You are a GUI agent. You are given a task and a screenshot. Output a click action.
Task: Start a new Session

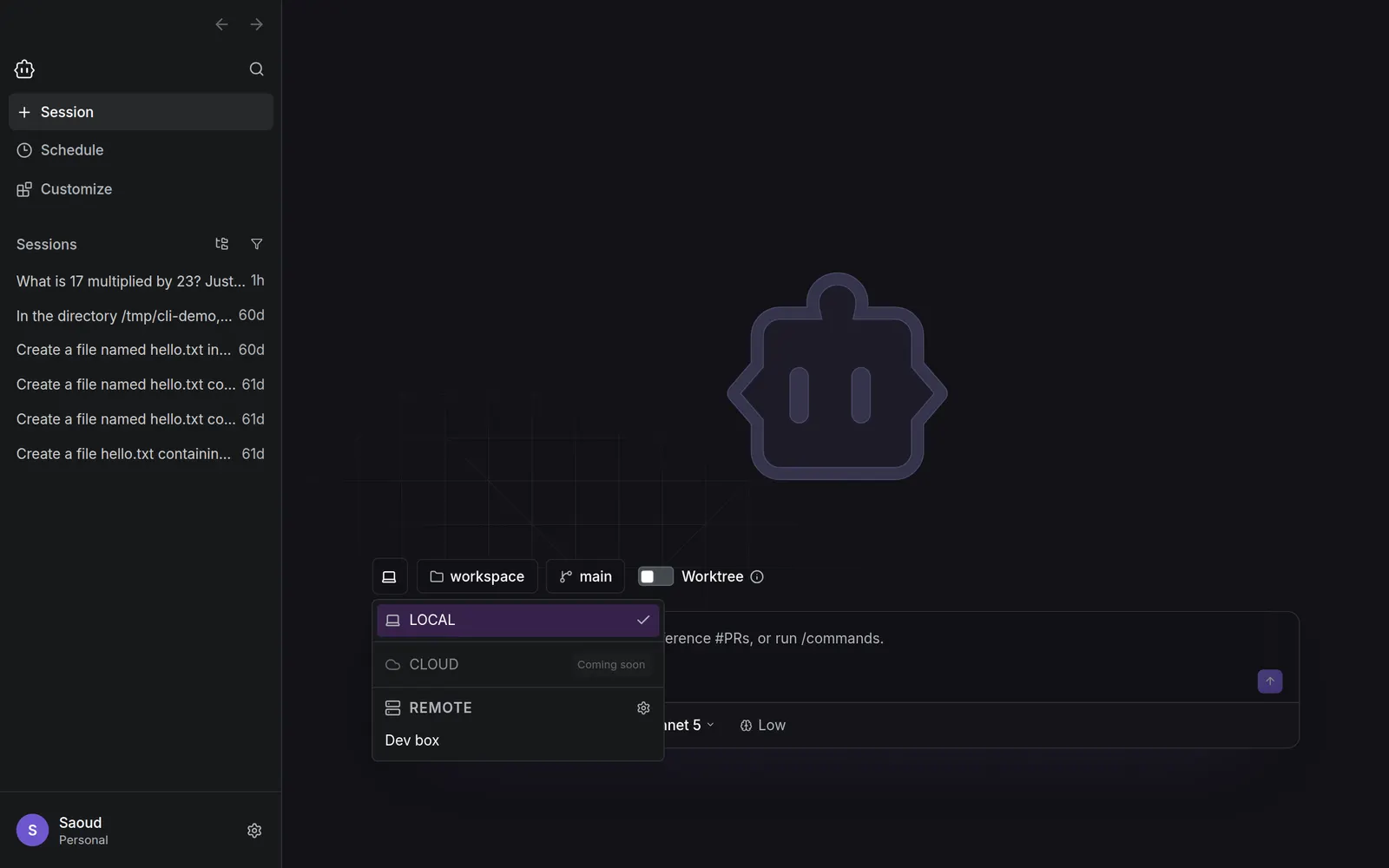pos(141,112)
